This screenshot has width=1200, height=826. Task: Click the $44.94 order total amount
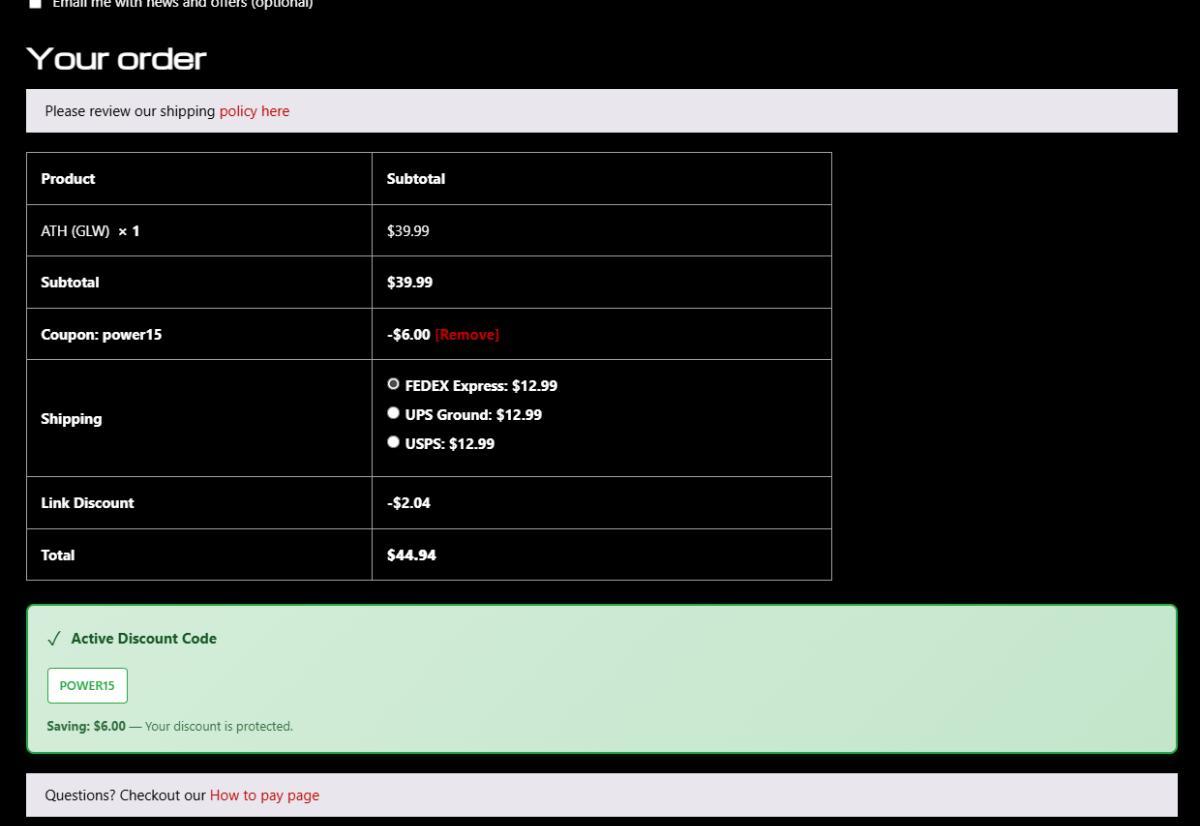[x=411, y=555]
